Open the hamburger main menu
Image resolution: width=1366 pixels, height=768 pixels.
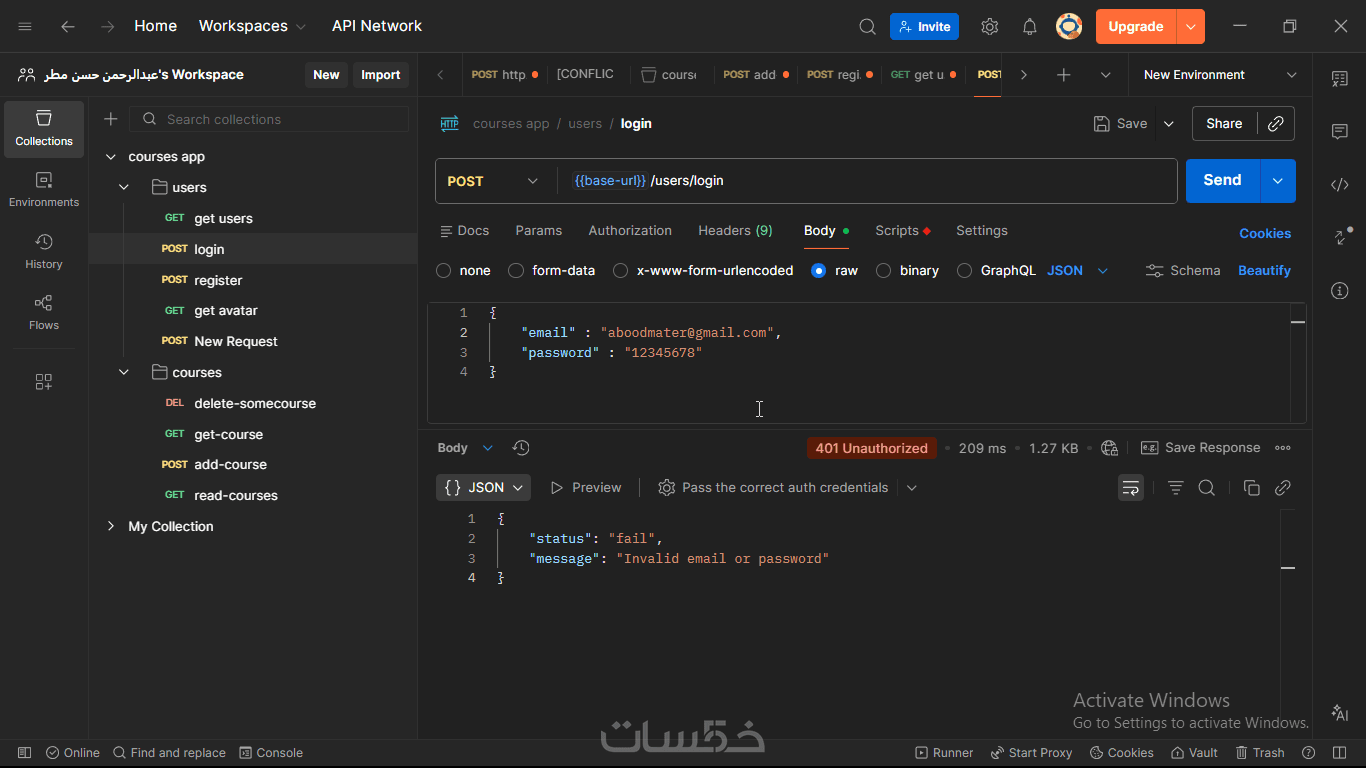pyautogui.click(x=25, y=27)
